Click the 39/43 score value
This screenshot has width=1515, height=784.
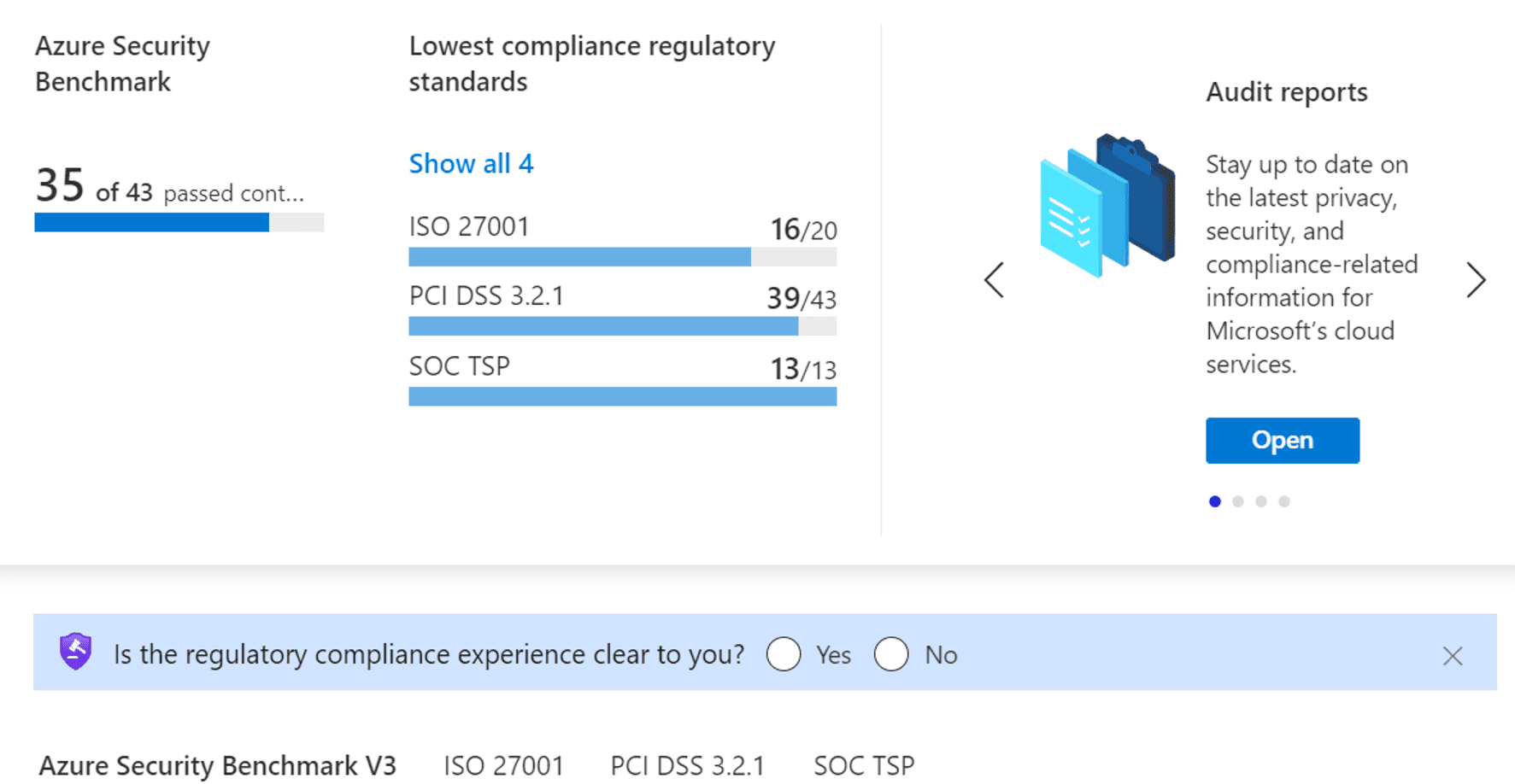(802, 298)
